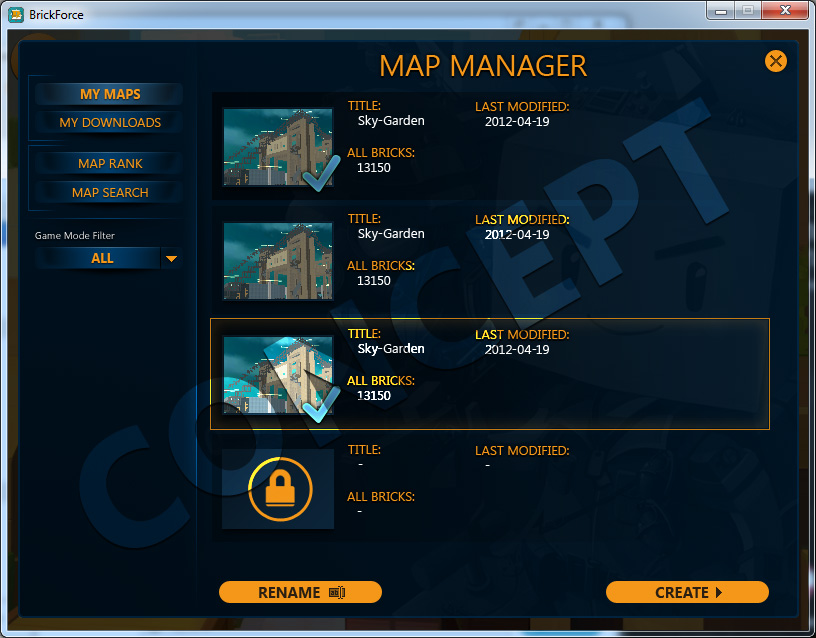816x638 pixels.
Task: Maximize the BrickForce window
Action: click(748, 11)
